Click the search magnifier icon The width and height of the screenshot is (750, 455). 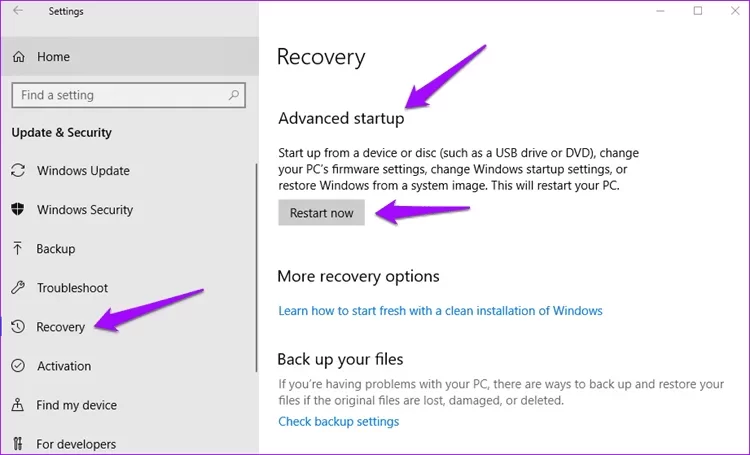point(234,95)
